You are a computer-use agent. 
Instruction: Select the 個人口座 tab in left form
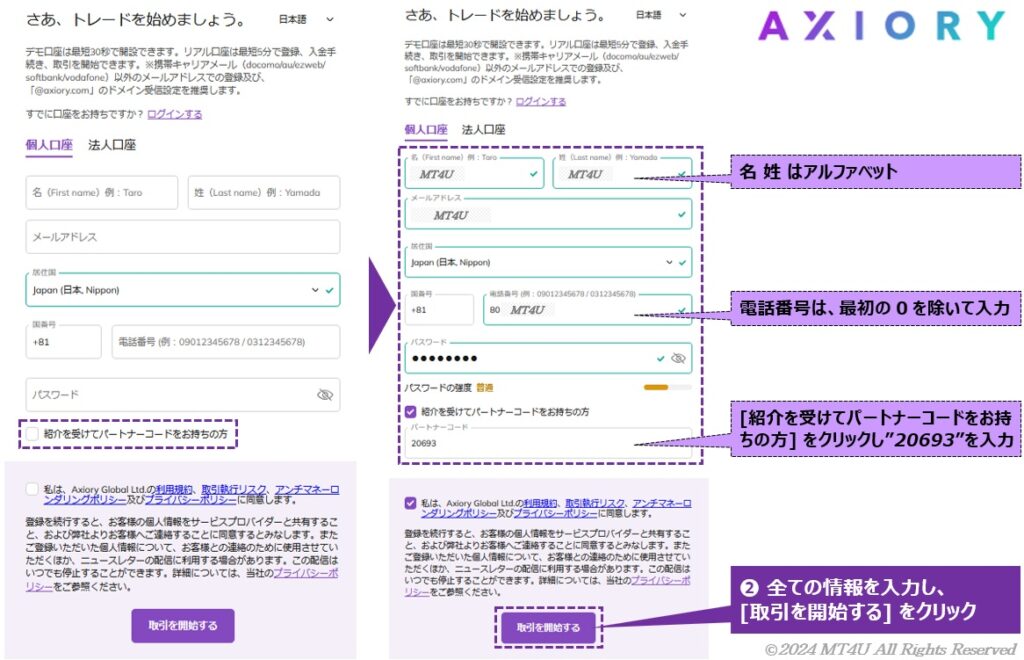tap(49, 145)
